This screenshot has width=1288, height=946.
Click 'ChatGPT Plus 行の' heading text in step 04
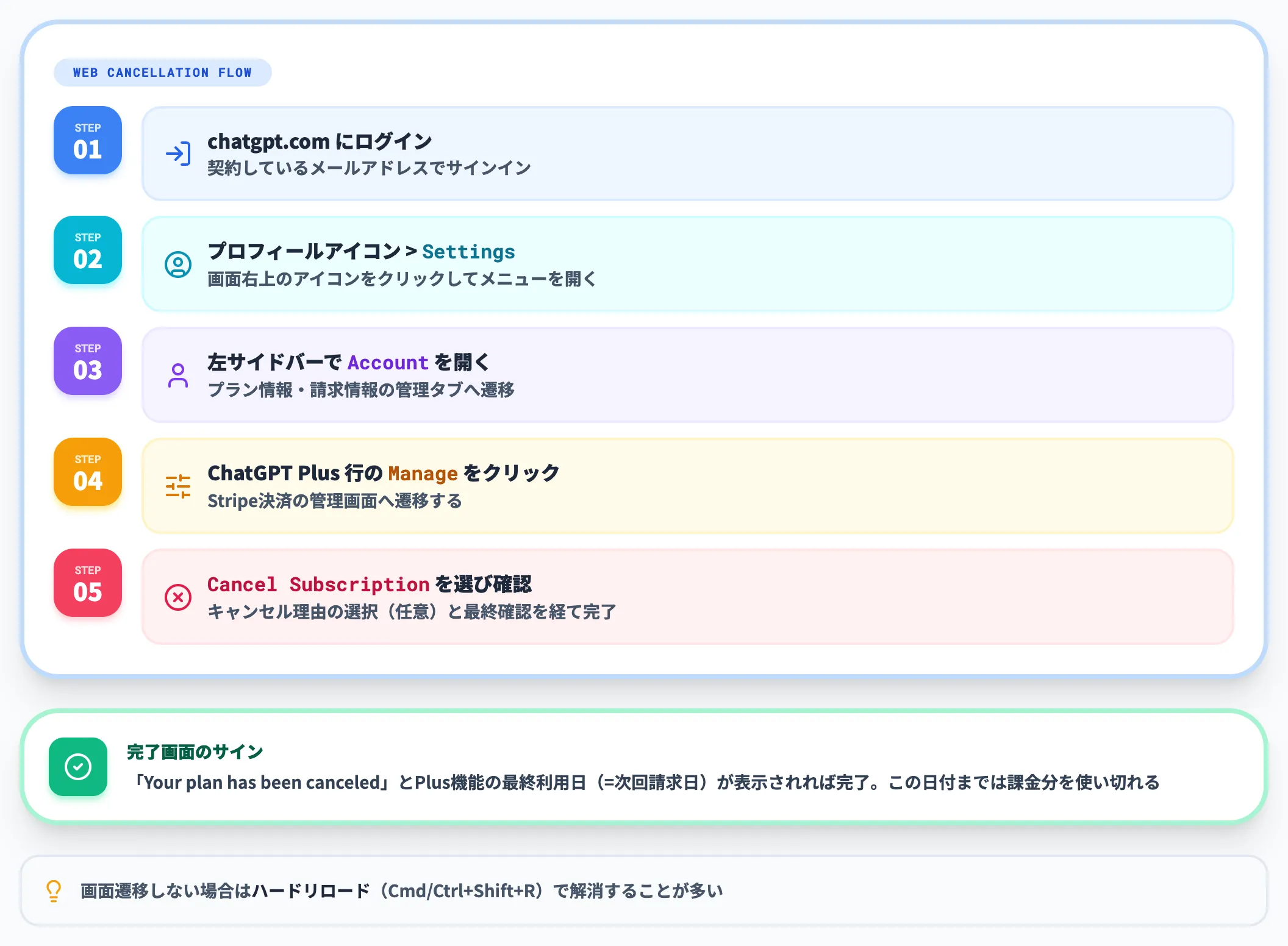click(x=295, y=474)
